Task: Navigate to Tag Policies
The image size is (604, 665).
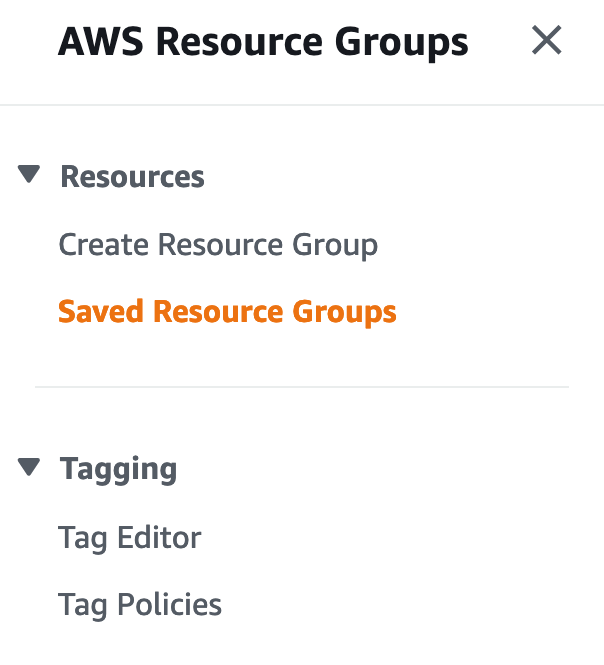Action: pos(140,605)
